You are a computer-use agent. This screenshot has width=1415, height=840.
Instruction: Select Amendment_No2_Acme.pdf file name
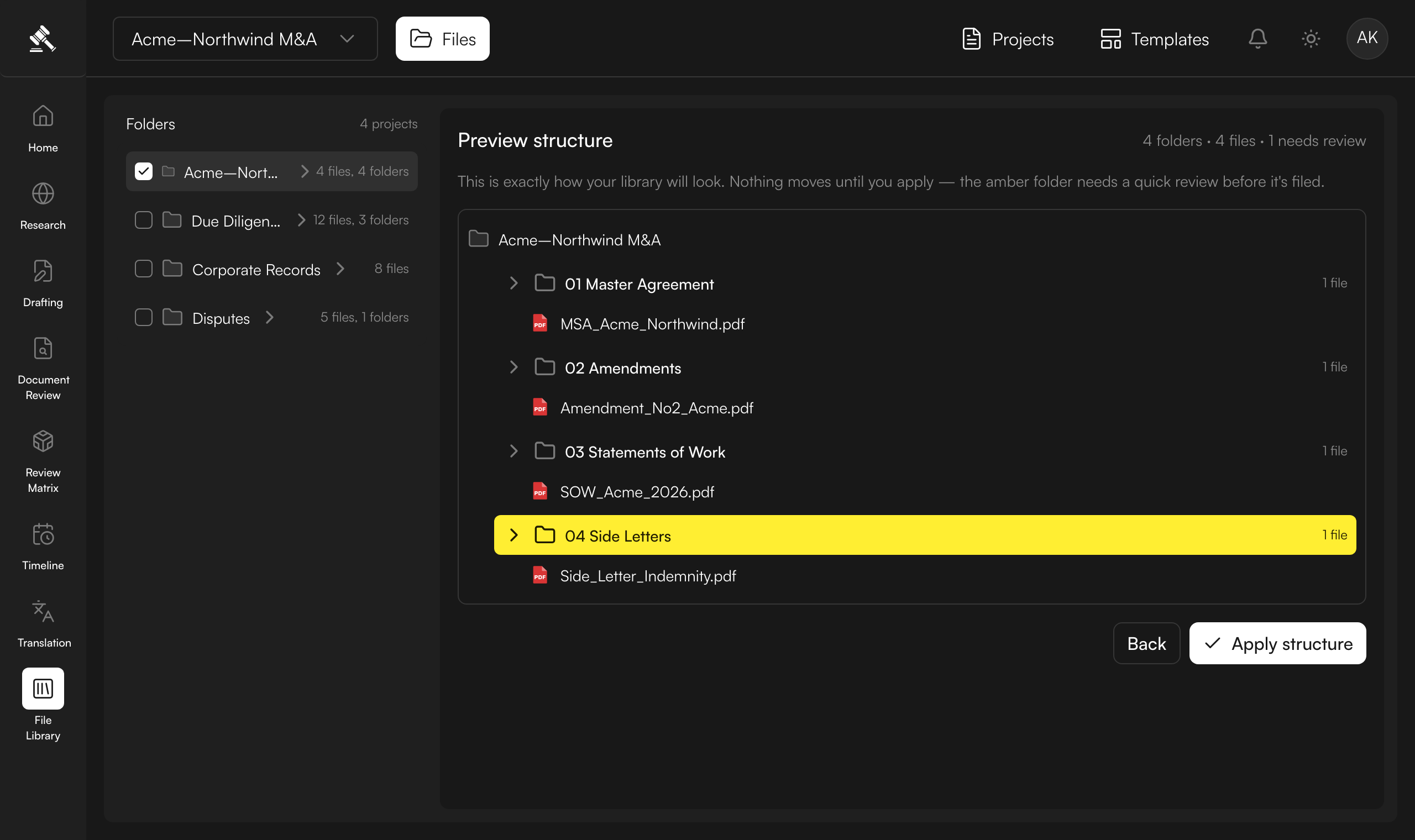pyautogui.click(x=657, y=407)
